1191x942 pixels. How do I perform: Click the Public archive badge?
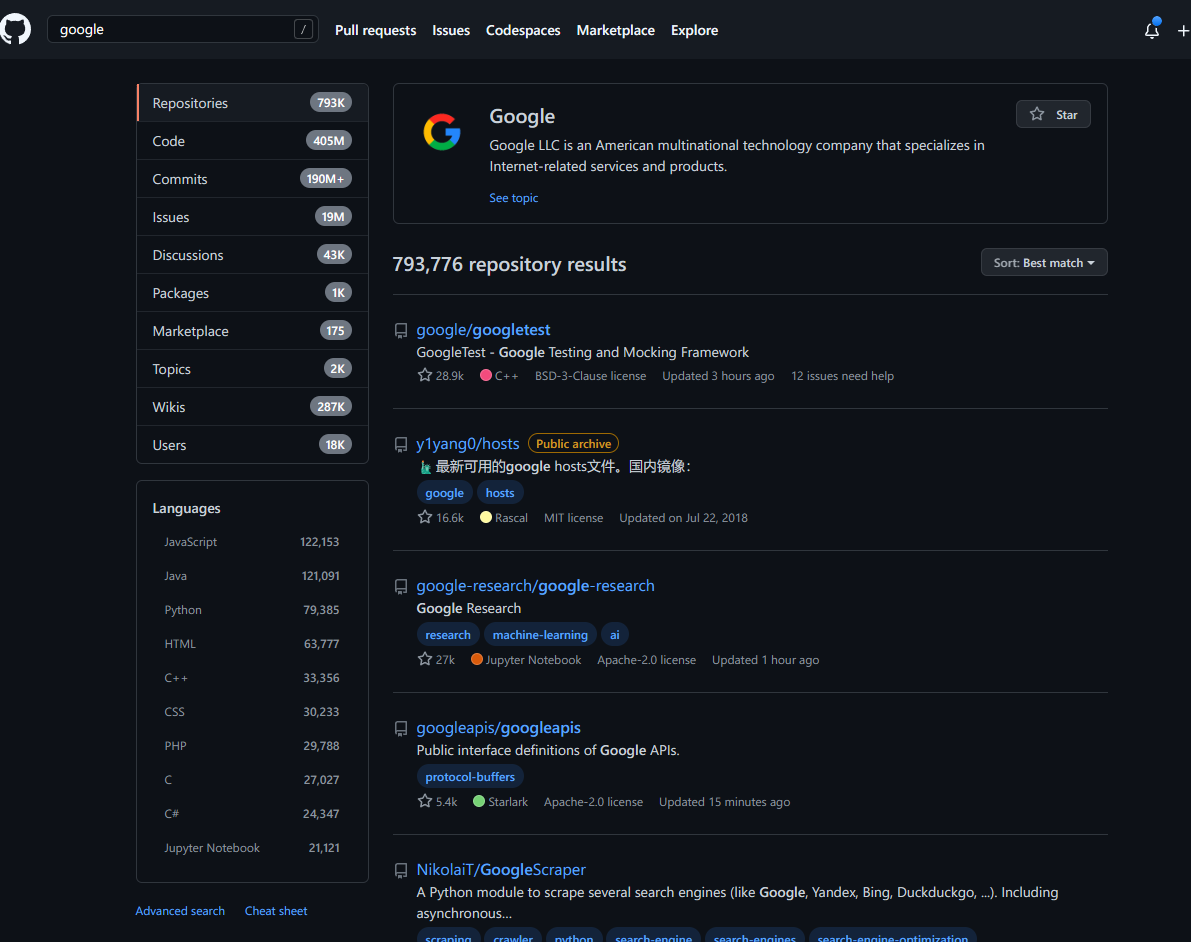point(573,444)
